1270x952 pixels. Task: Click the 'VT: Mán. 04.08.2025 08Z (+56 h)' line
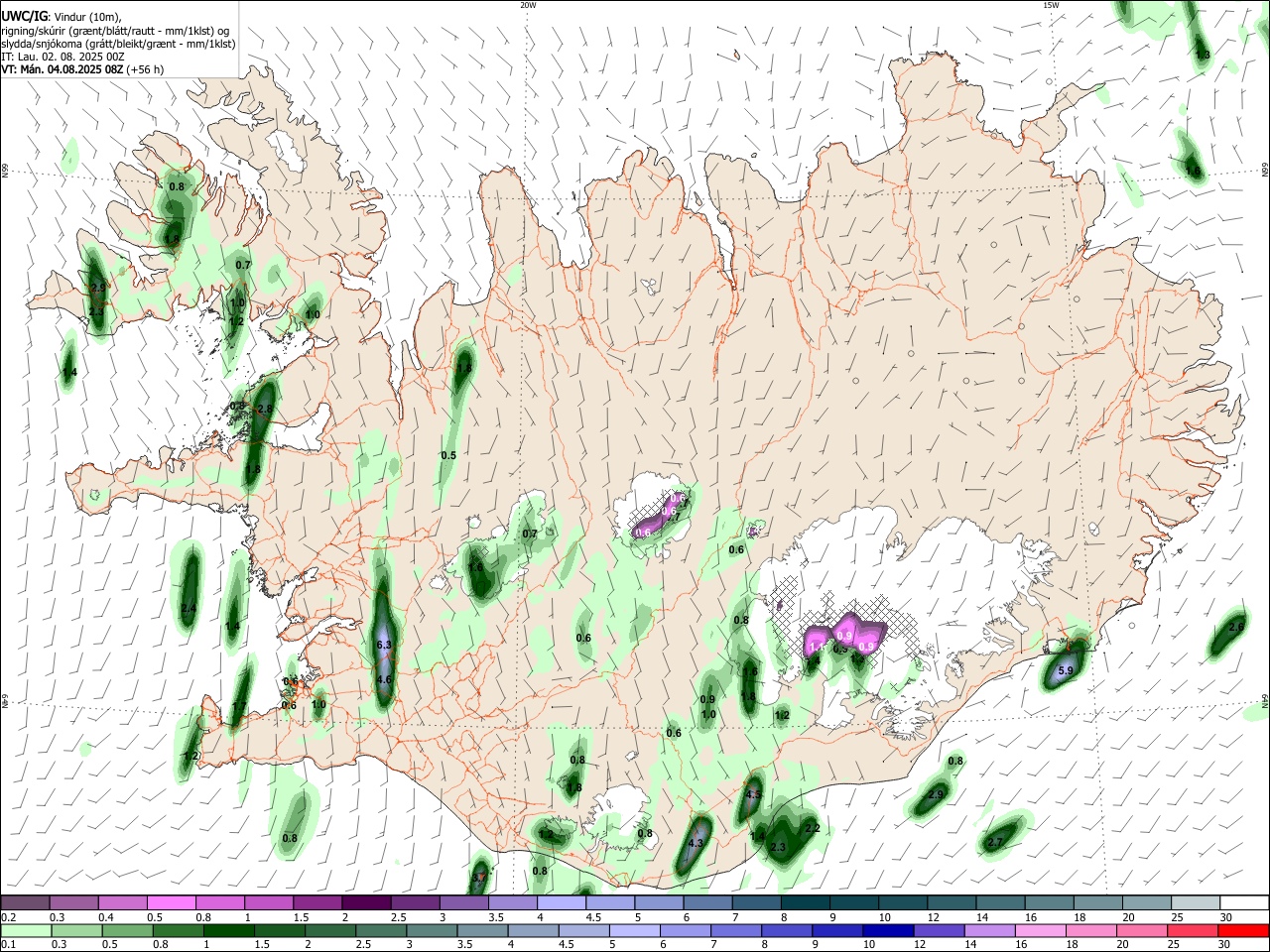click(81, 69)
